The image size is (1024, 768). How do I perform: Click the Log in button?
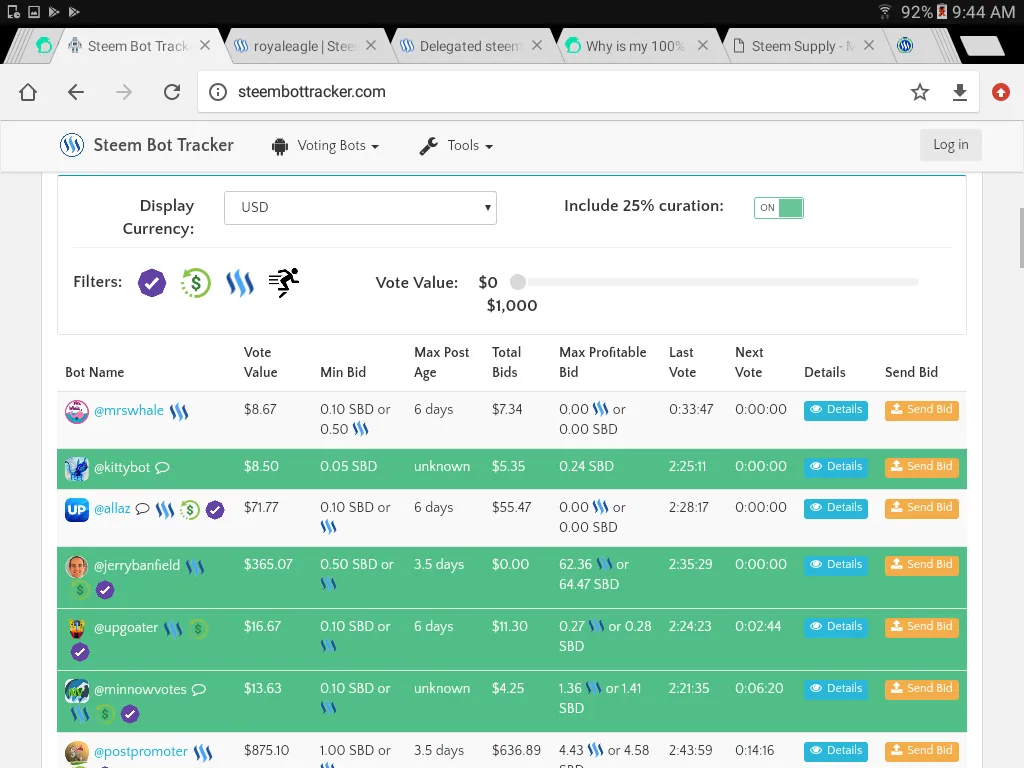point(950,144)
